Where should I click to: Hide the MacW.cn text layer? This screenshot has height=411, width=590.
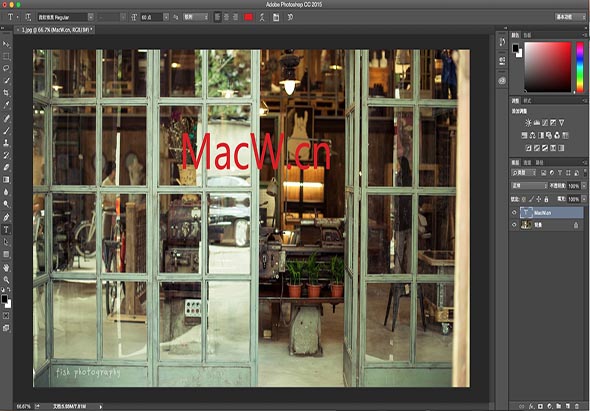pos(514,213)
